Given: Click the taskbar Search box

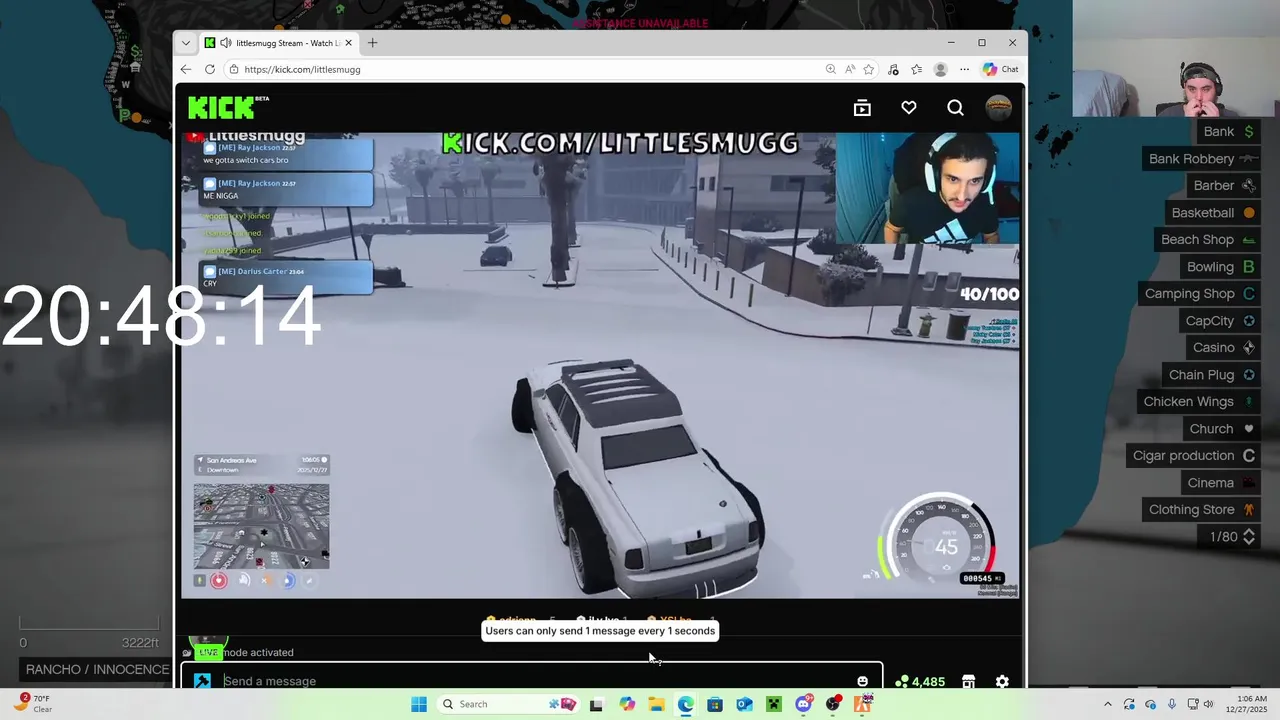Looking at the screenshot, I should click(x=510, y=704).
